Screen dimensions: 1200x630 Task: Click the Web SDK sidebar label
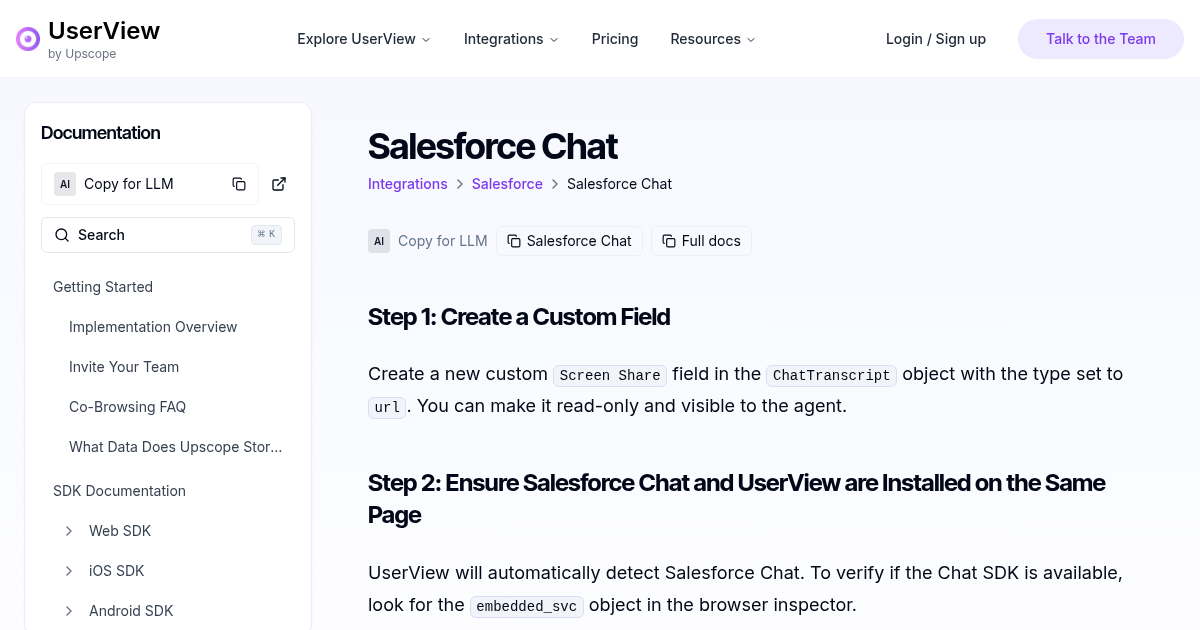[x=120, y=531]
